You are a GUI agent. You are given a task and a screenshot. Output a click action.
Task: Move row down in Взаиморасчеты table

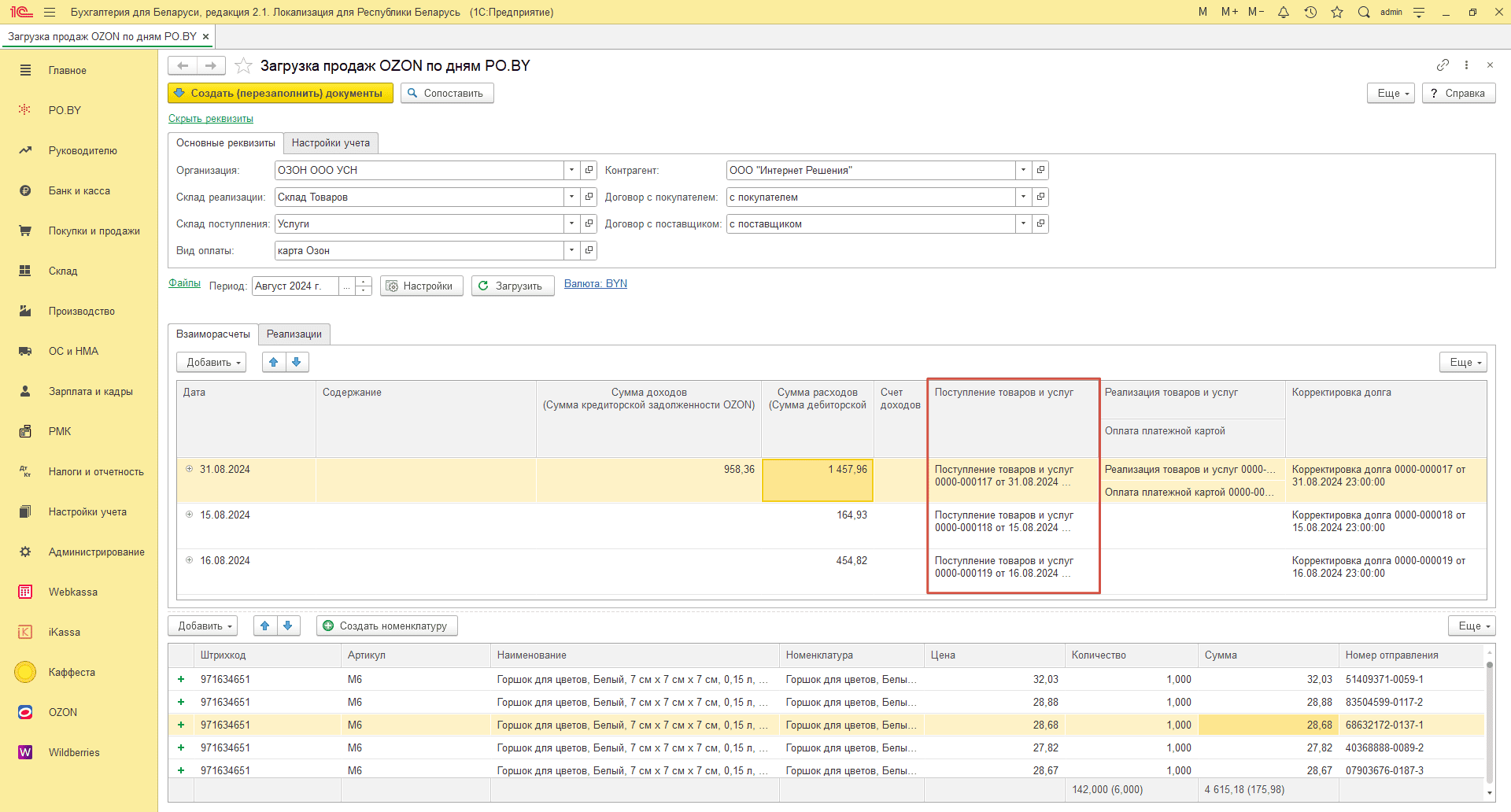[x=297, y=362]
